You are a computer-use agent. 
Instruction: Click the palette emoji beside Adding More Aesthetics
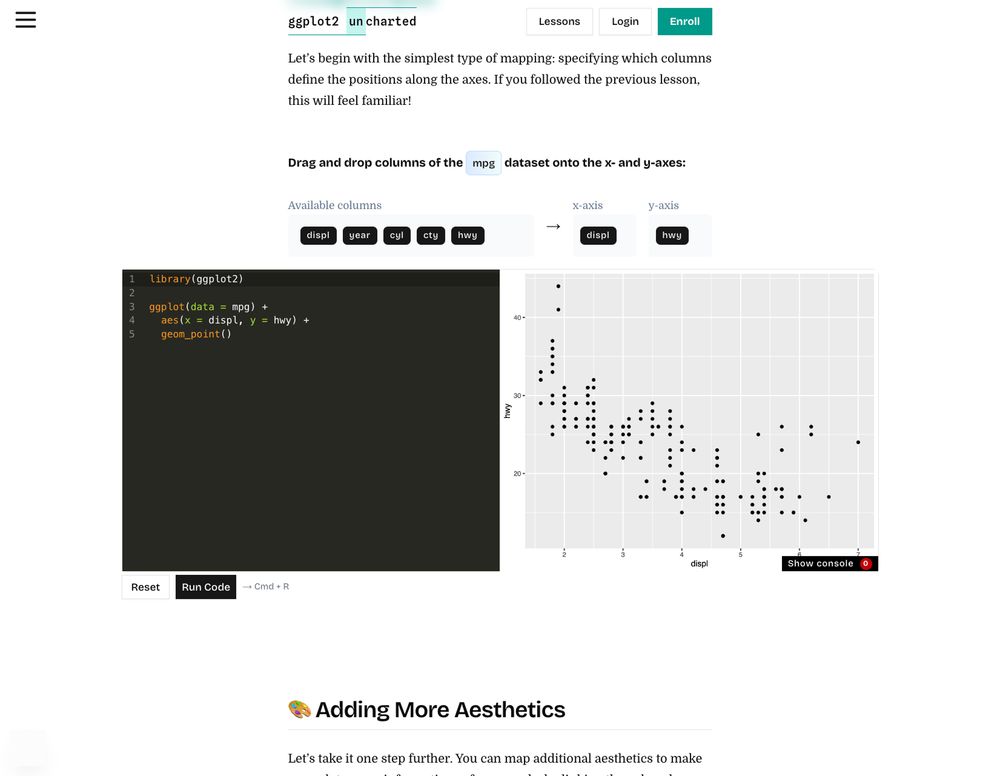[299, 708]
